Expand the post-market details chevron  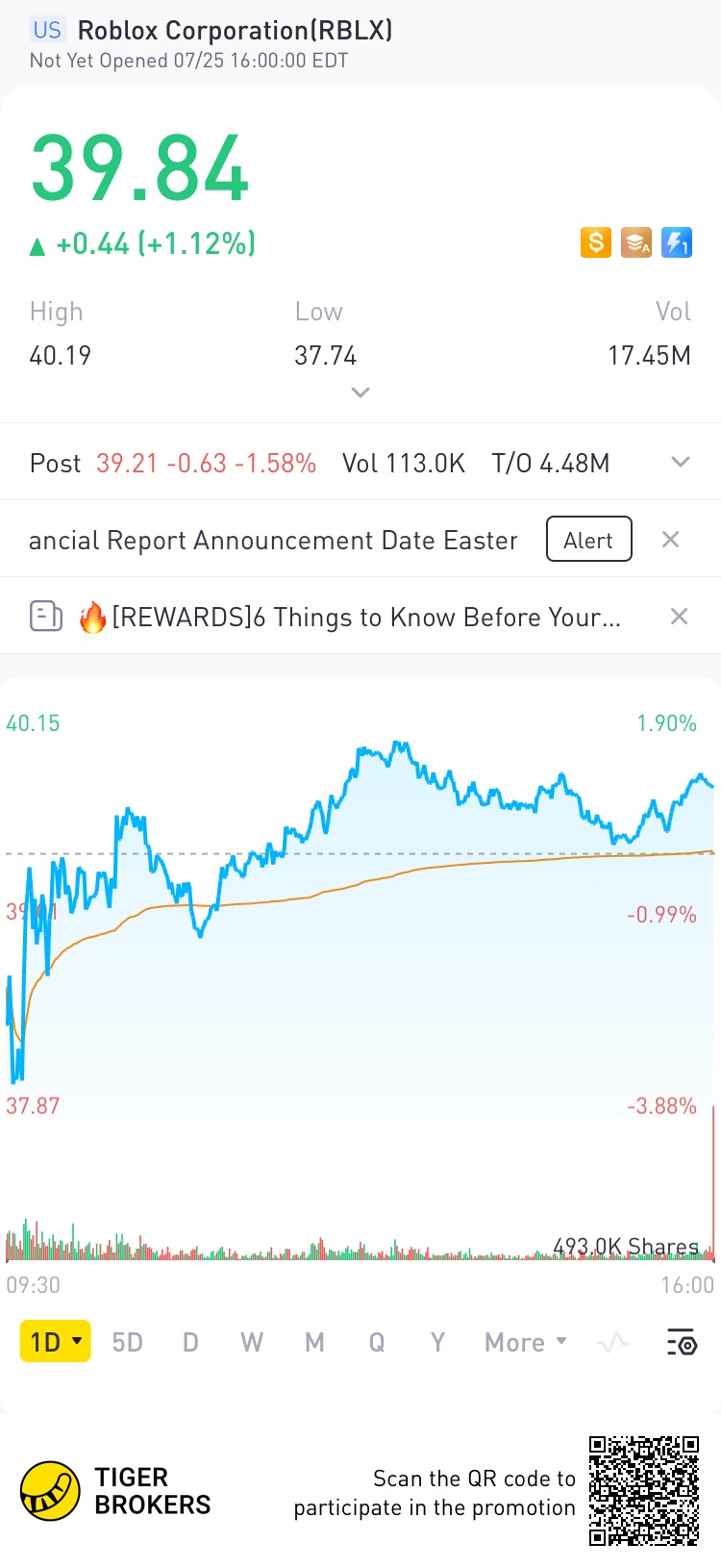[681, 462]
